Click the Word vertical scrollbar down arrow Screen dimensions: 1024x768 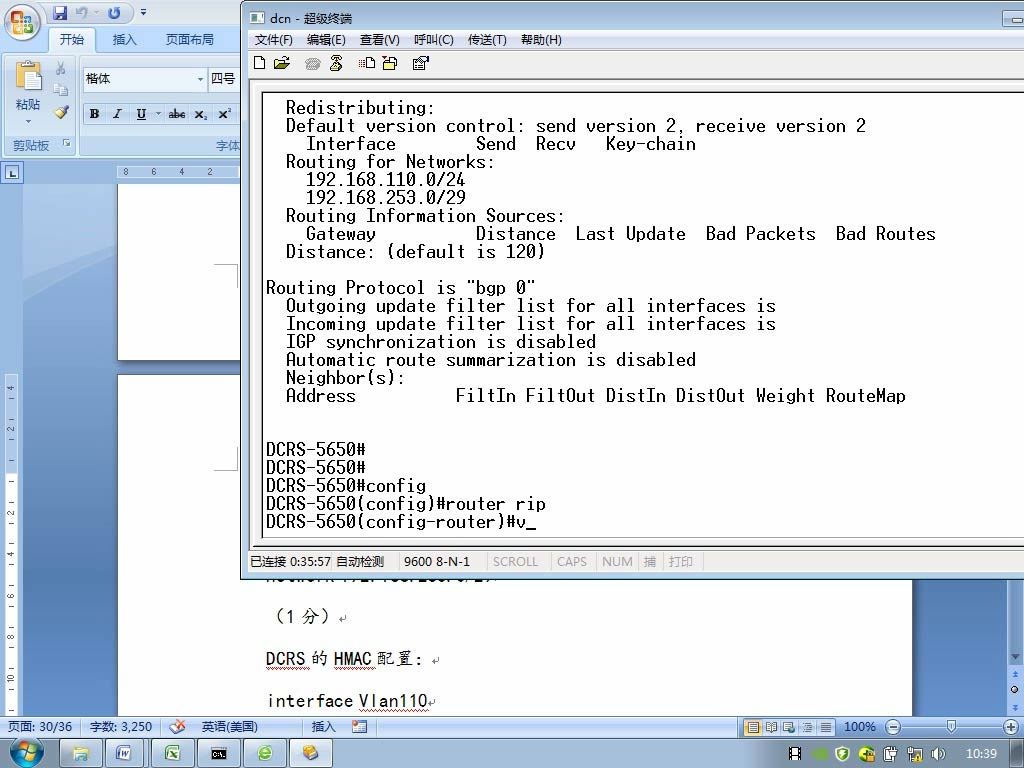(1014, 657)
